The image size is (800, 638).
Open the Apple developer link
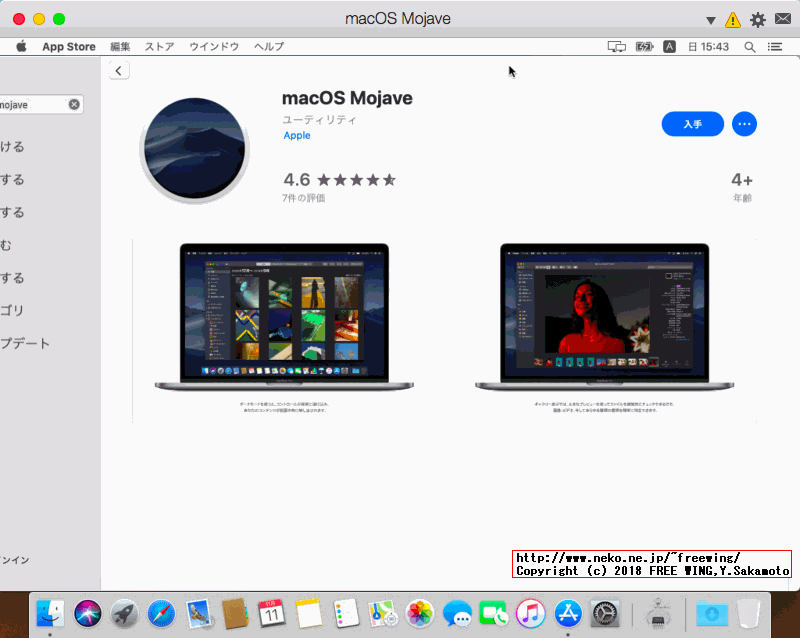296,135
